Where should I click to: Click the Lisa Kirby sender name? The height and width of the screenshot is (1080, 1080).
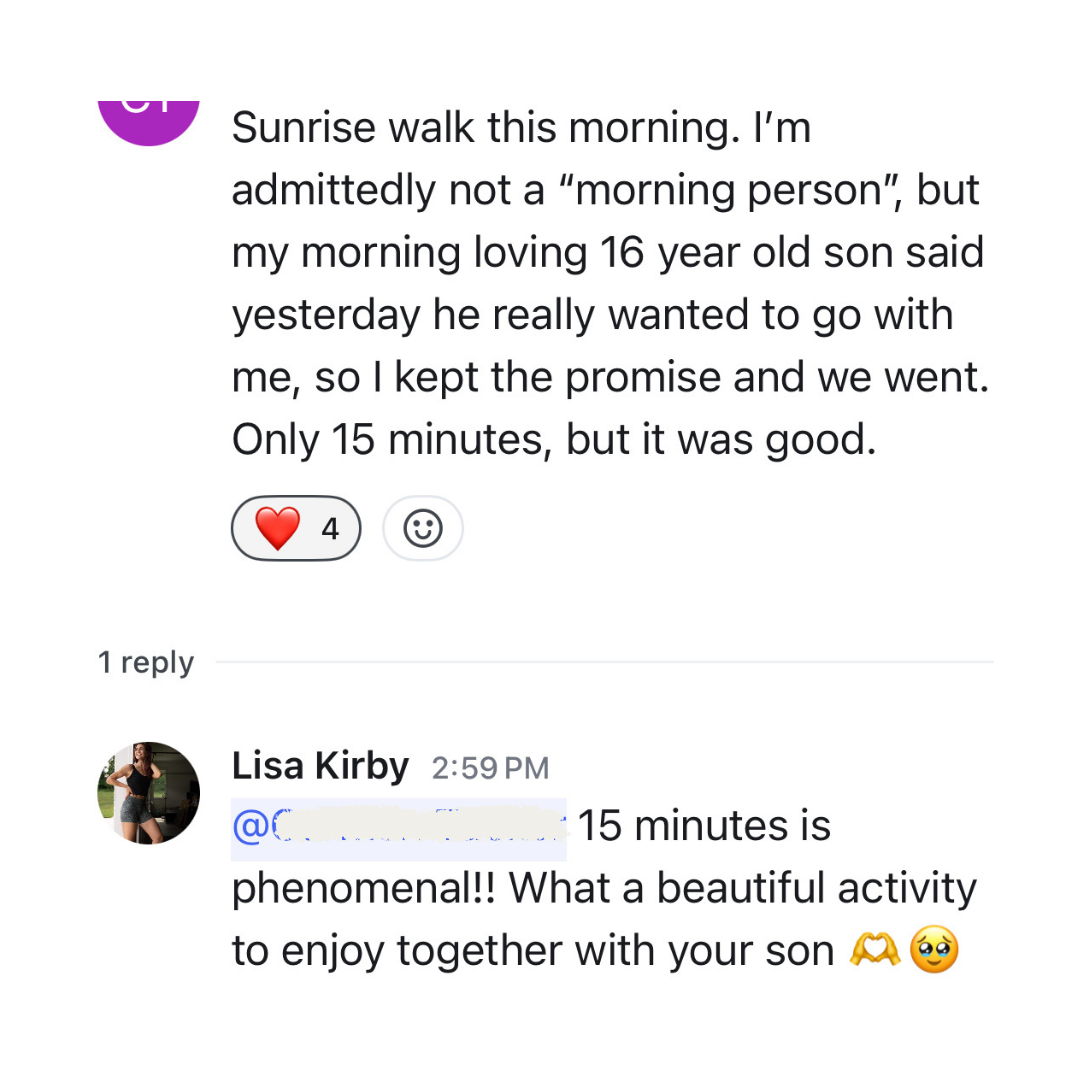pos(320,766)
